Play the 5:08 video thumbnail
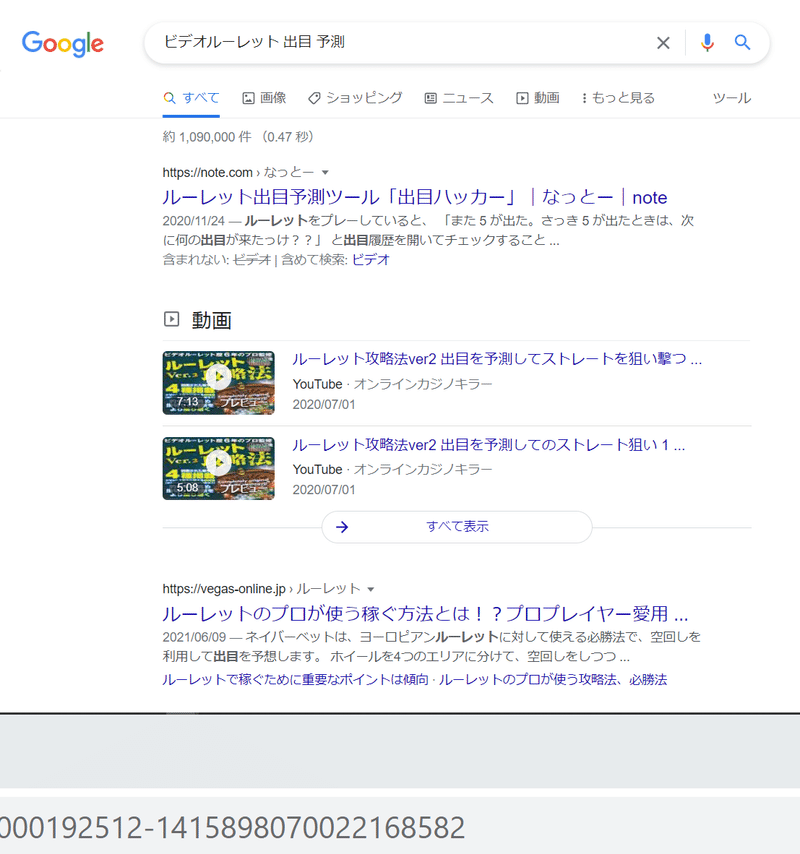Image resolution: width=800 pixels, height=854 pixels. pos(218,468)
